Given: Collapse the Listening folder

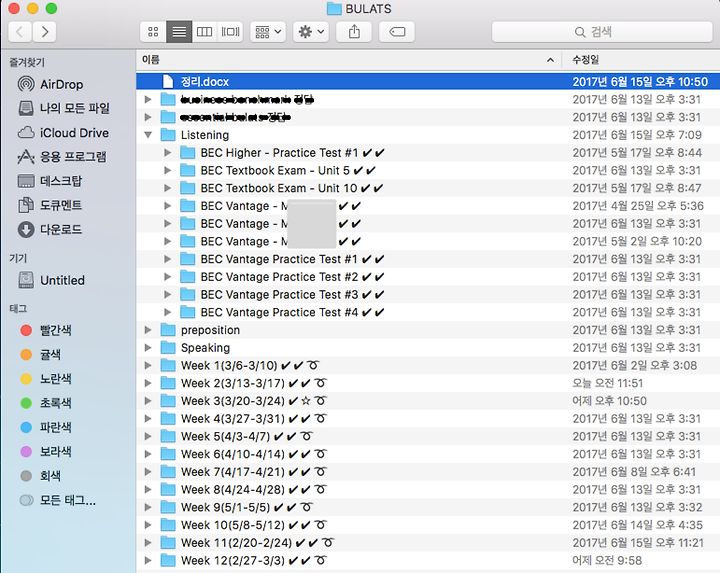Looking at the screenshot, I should point(148,135).
